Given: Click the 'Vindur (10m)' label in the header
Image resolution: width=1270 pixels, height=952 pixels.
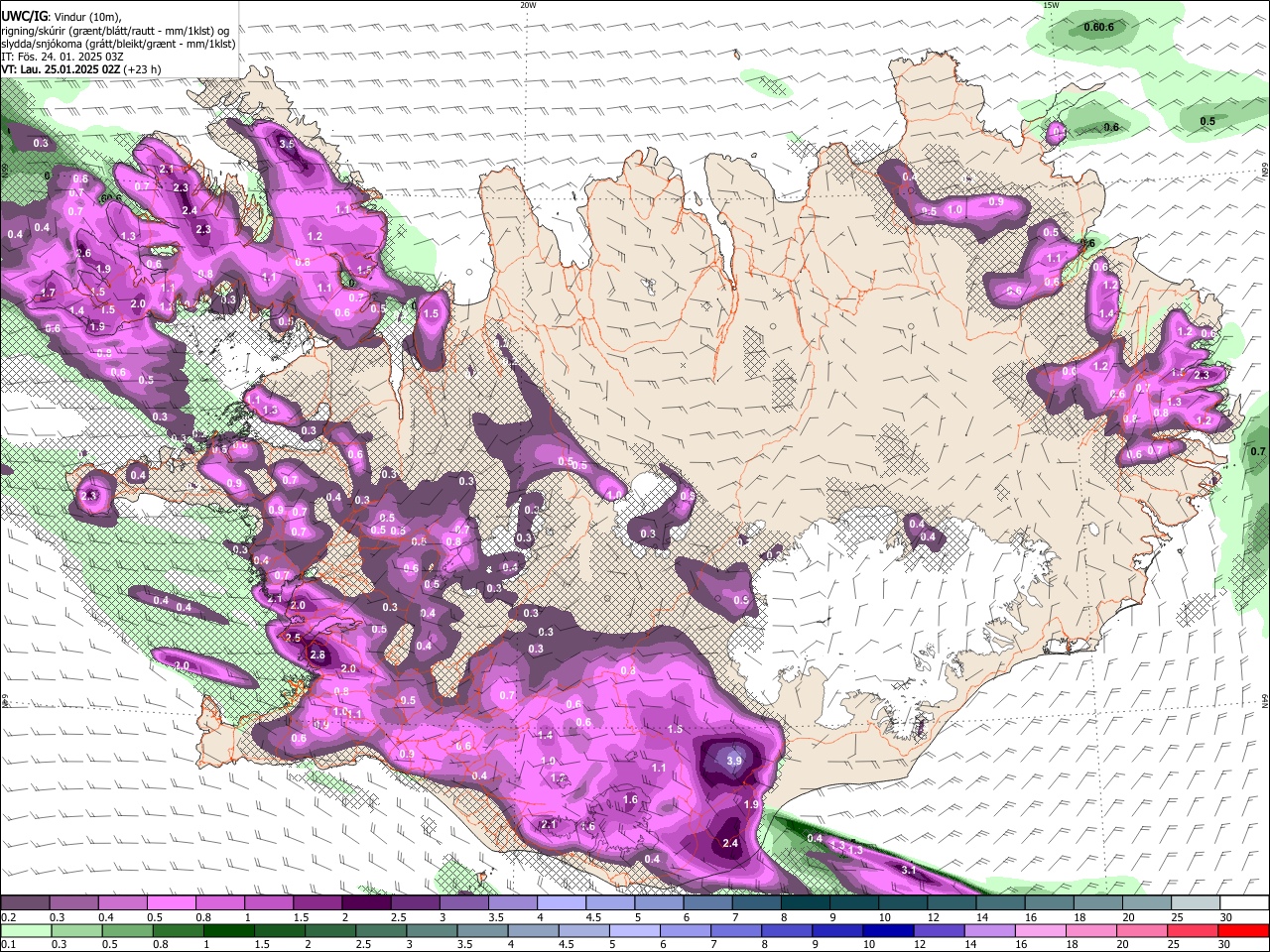Looking at the screenshot, I should coord(85,16).
